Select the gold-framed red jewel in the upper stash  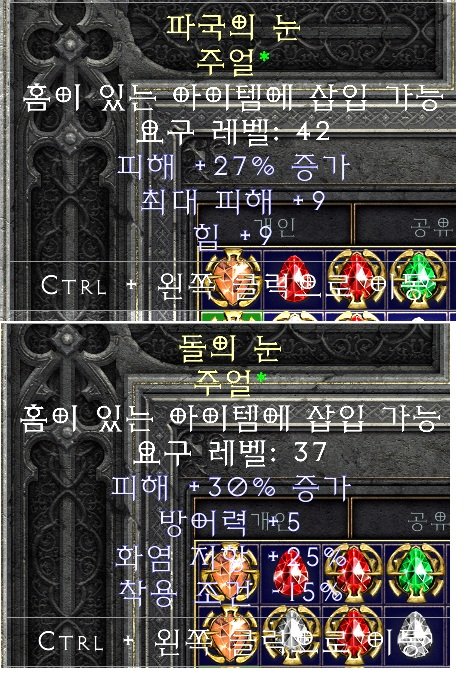[x=355, y=278]
